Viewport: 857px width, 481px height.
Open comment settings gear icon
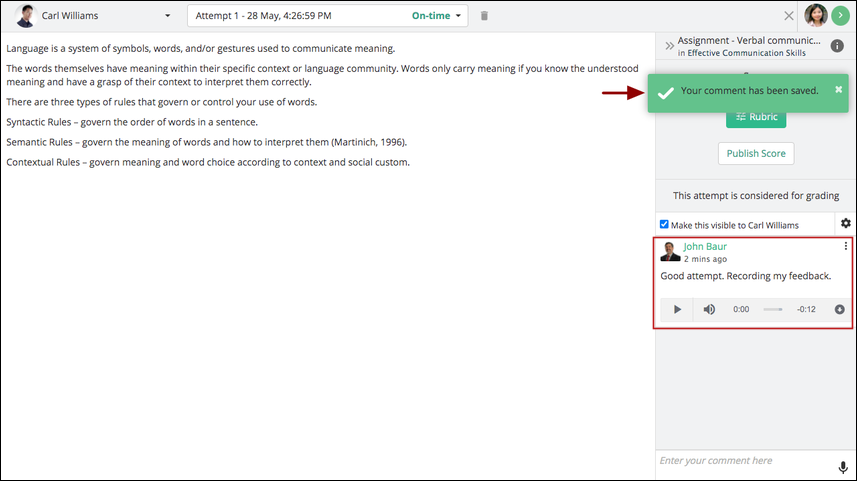tap(846, 223)
